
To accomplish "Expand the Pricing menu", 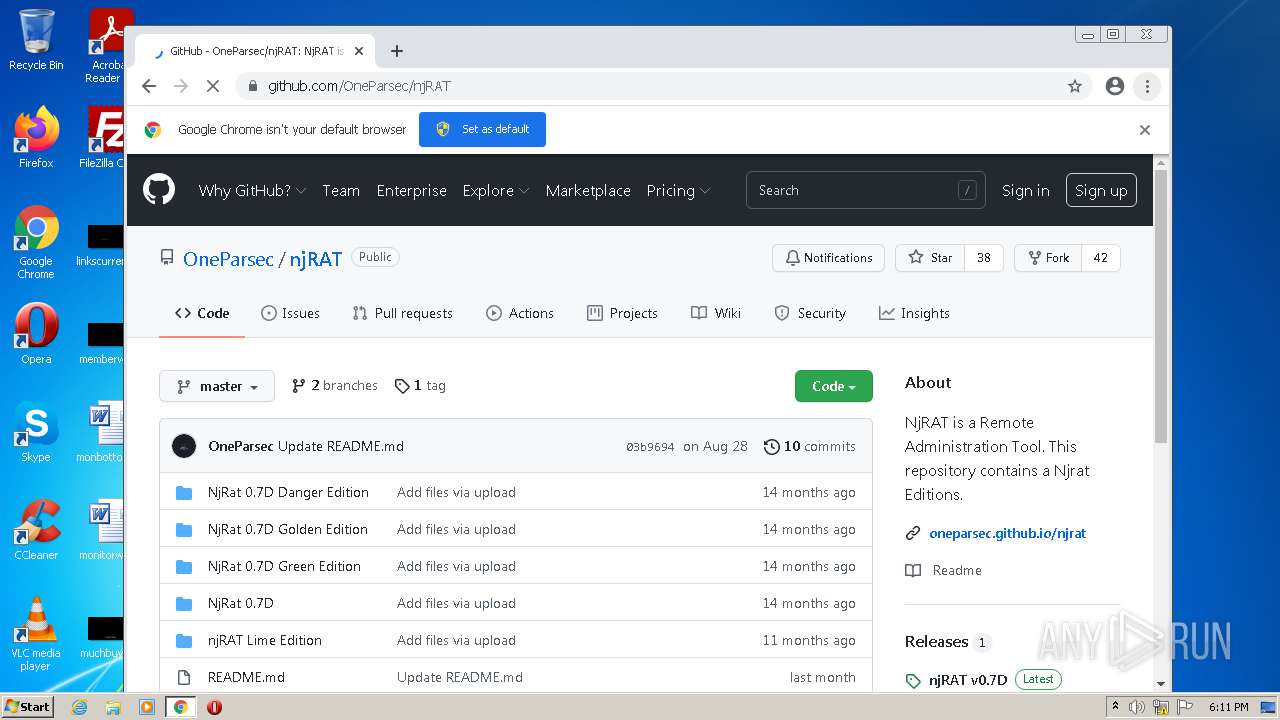I will pos(678,190).
